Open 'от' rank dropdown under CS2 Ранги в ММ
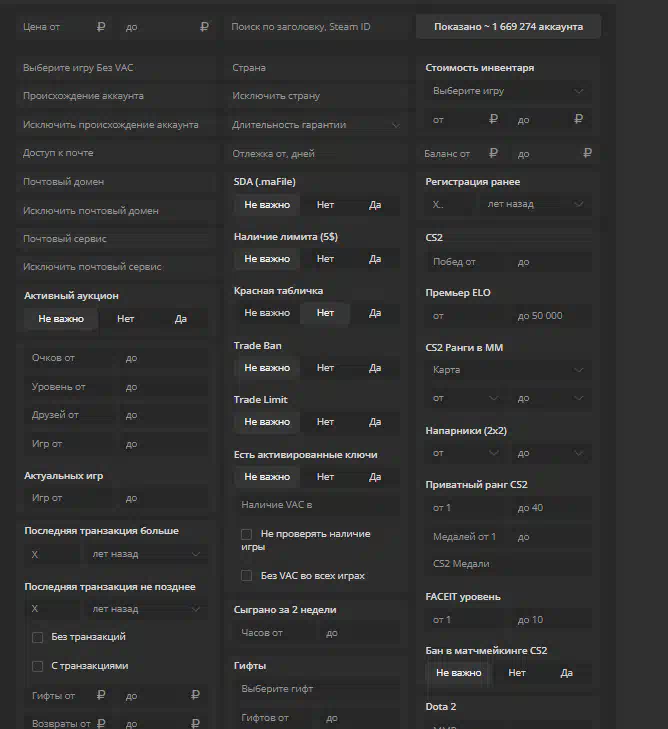Image resolution: width=668 pixels, height=729 pixels. coord(465,398)
